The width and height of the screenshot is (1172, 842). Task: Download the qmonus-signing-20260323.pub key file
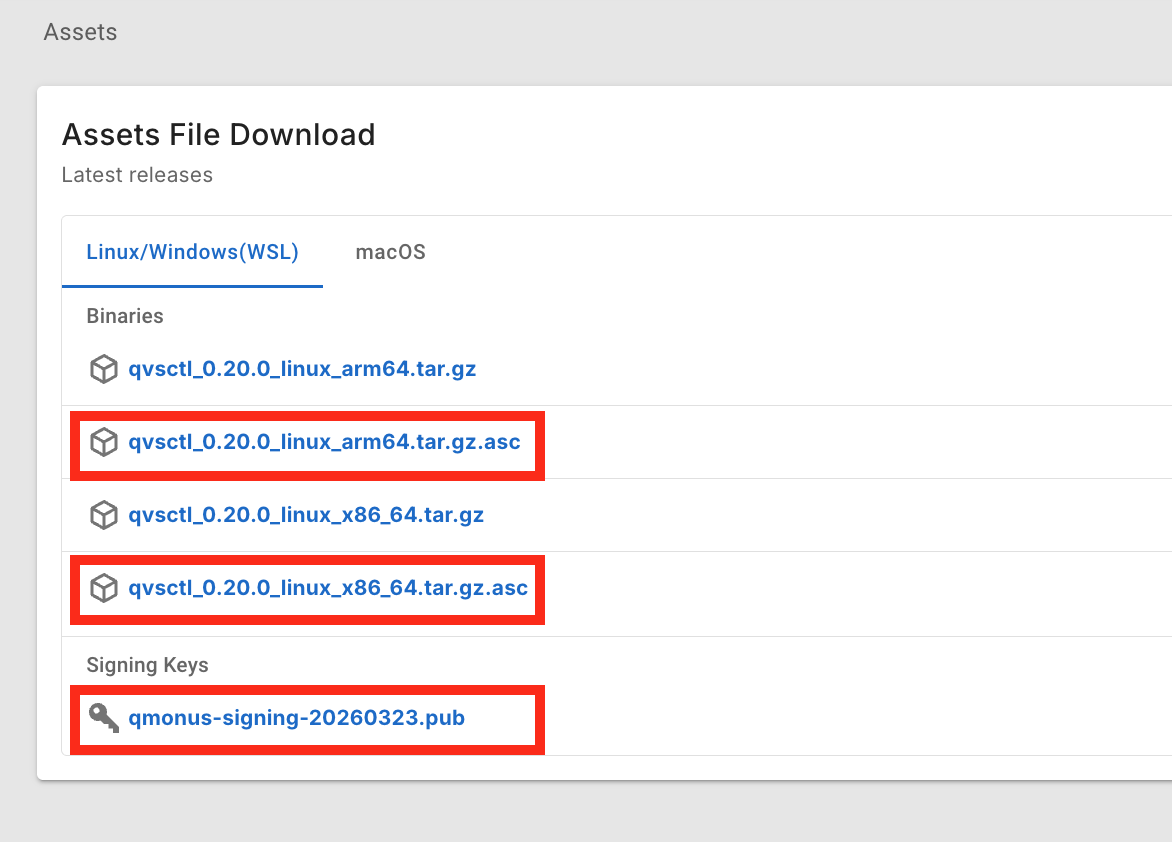296,718
